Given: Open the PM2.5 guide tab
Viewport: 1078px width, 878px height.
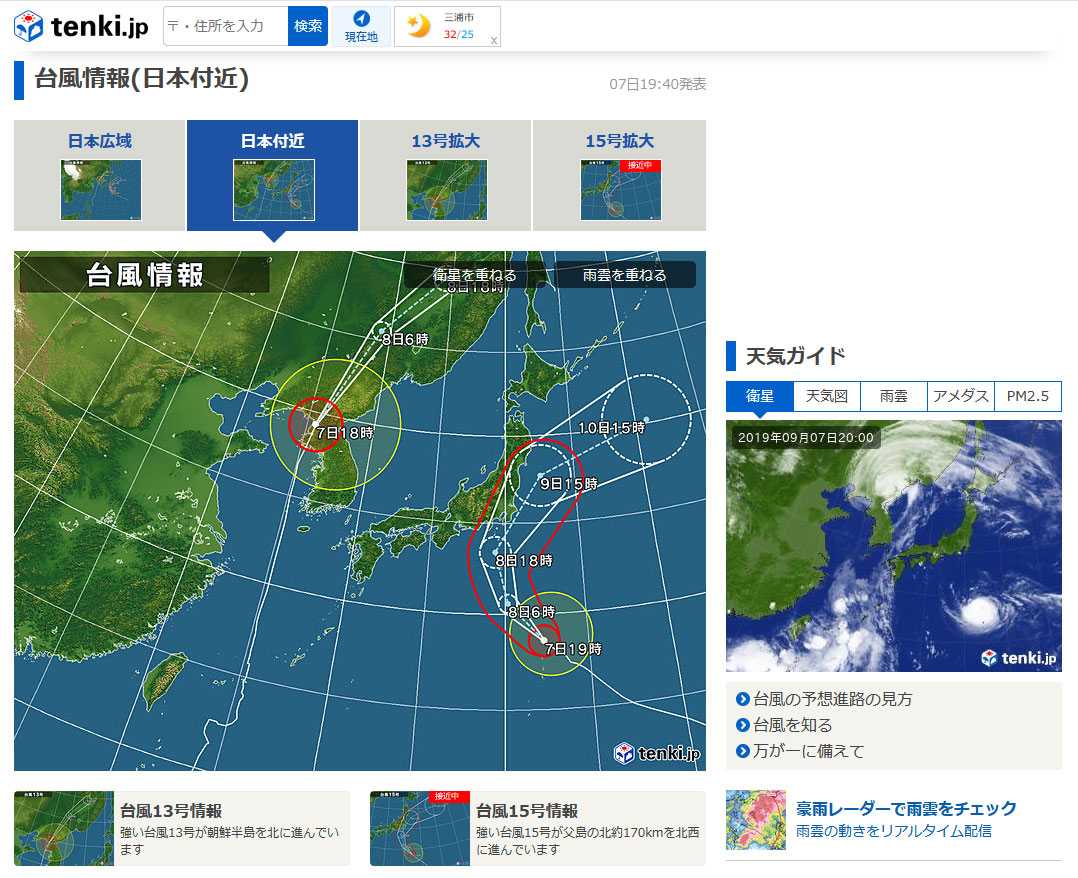Looking at the screenshot, I should click(x=1028, y=396).
